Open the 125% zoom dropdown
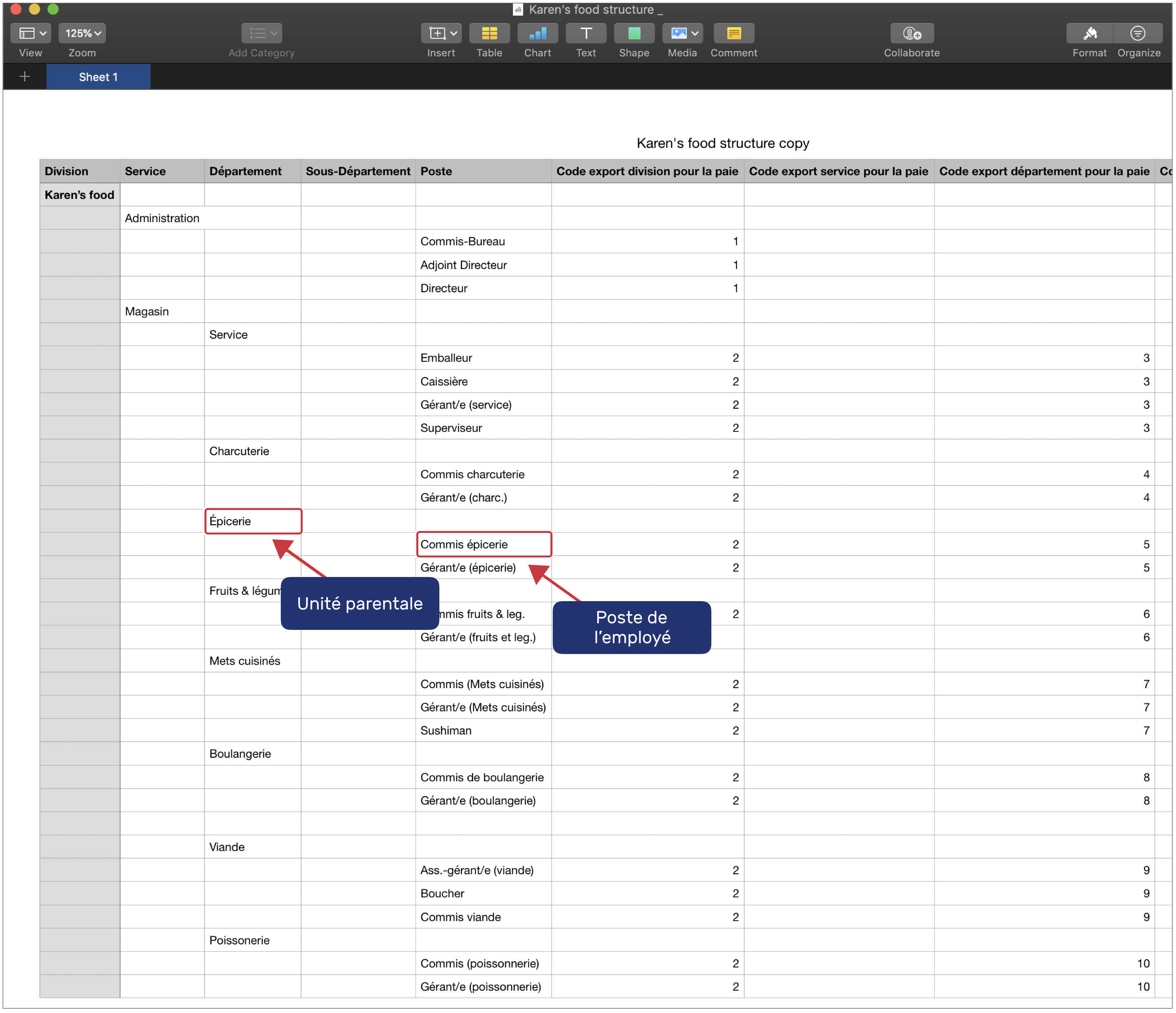1176x1013 pixels. click(x=82, y=33)
